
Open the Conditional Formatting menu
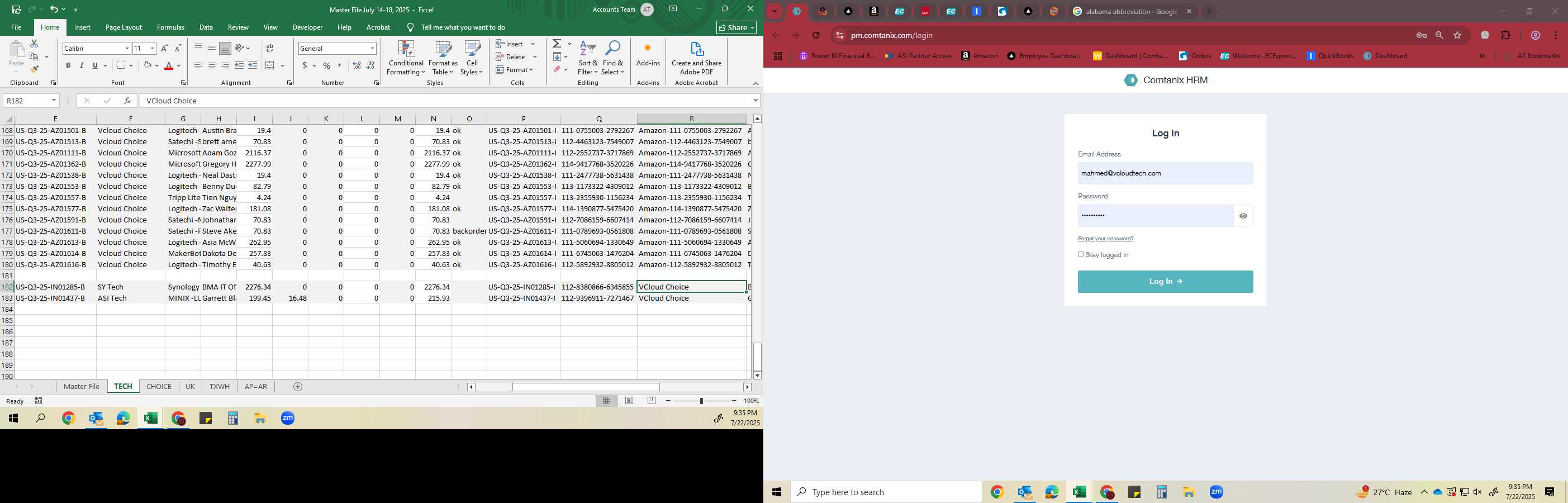[406, 58]
